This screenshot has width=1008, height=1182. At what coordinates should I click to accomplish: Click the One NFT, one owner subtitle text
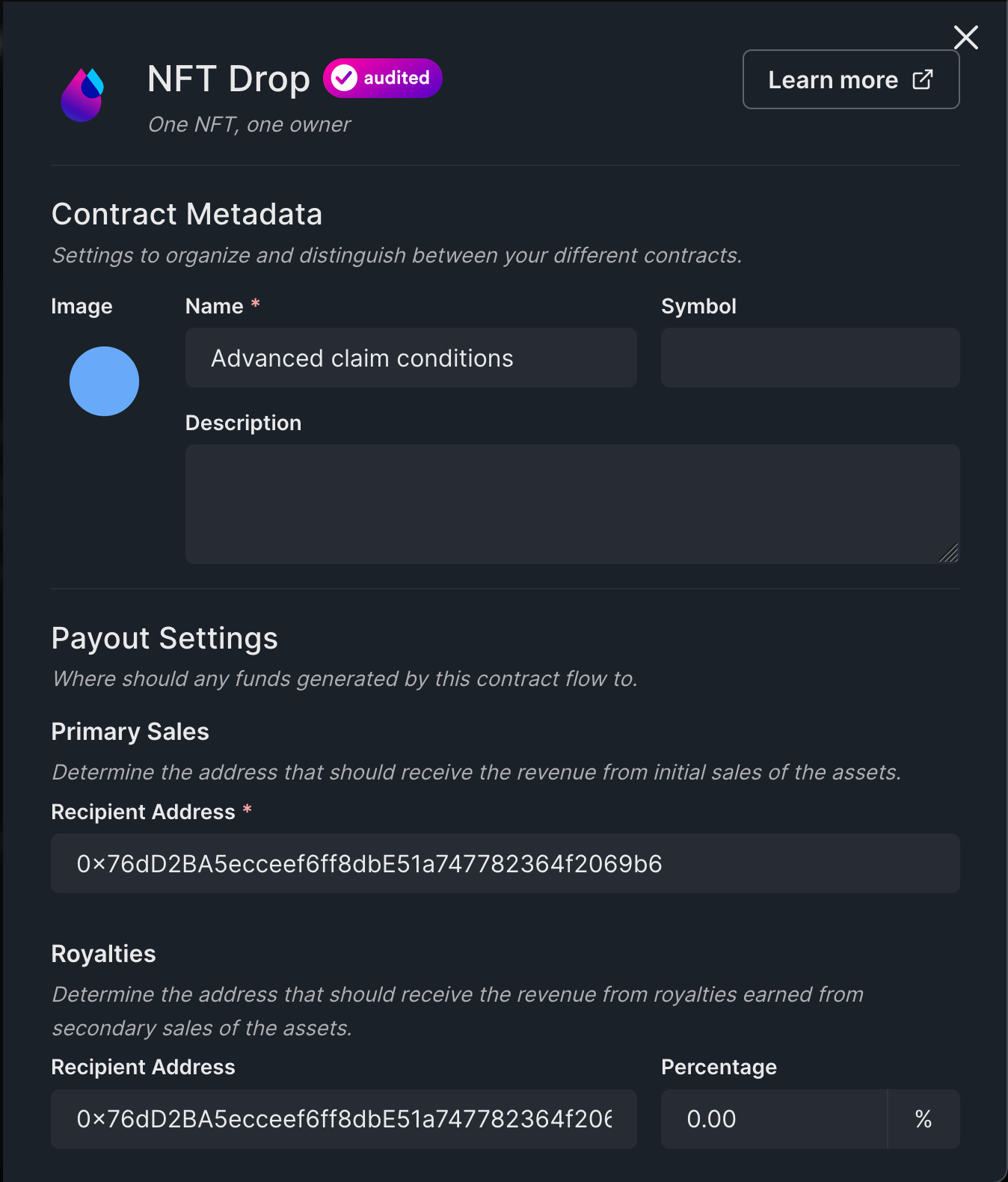248,124
